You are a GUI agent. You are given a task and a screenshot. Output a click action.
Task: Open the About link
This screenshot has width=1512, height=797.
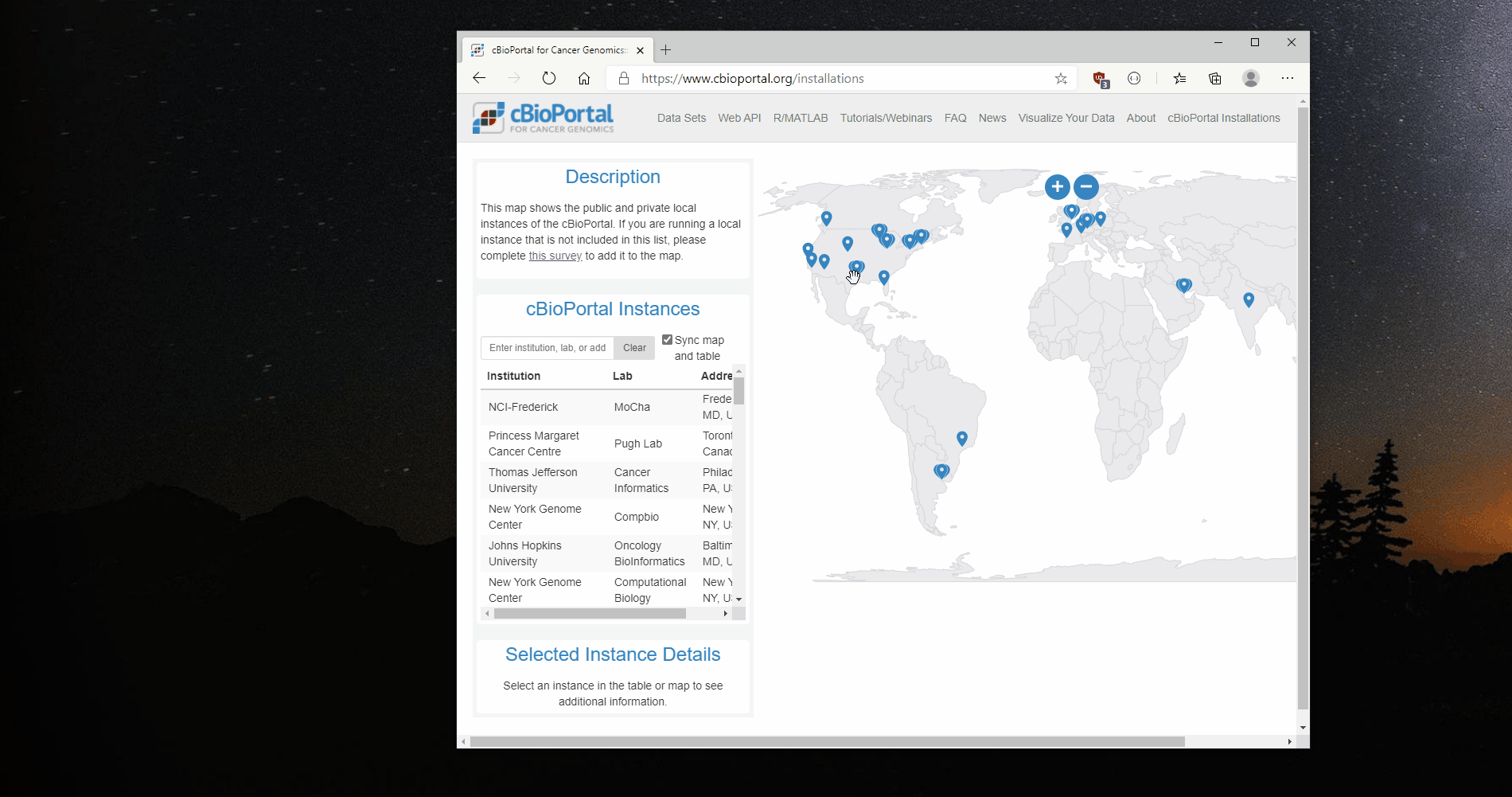point(1141,118)
